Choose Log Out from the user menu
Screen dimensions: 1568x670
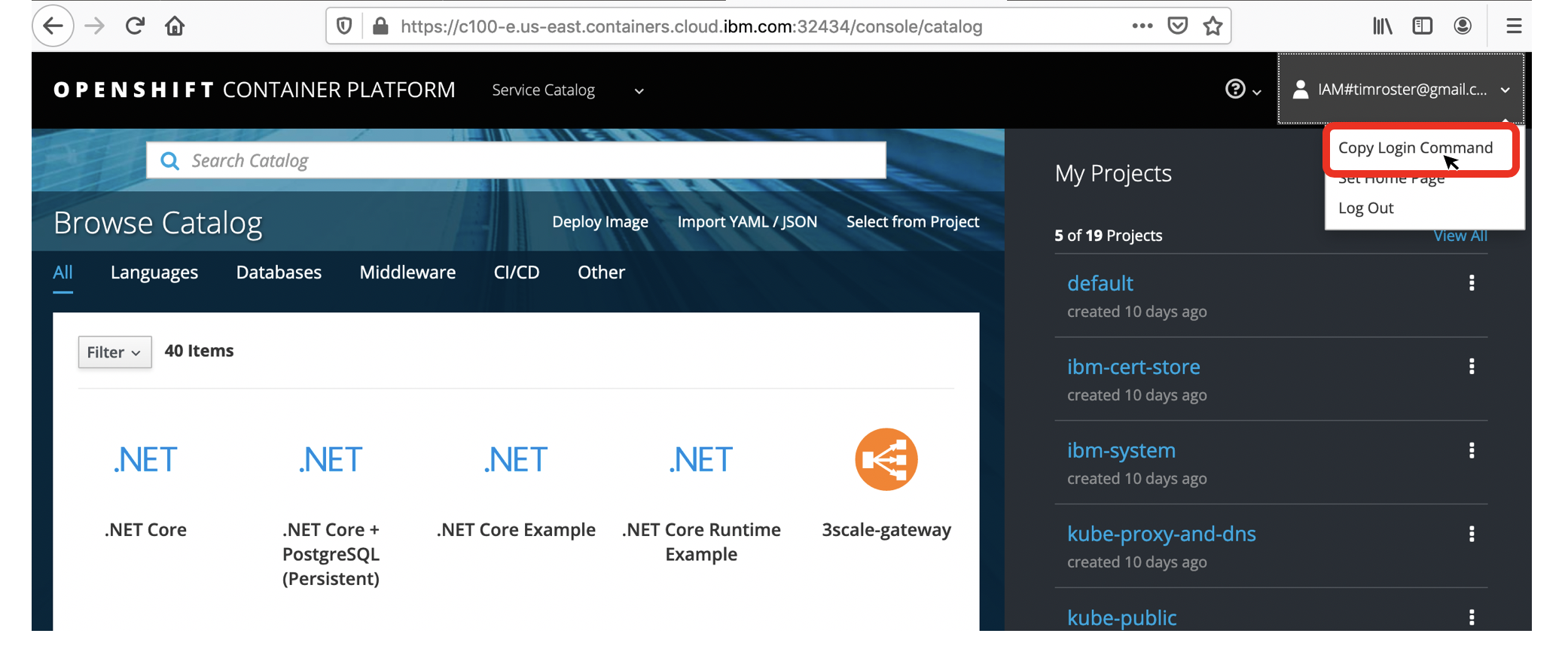pos(1365,208)
